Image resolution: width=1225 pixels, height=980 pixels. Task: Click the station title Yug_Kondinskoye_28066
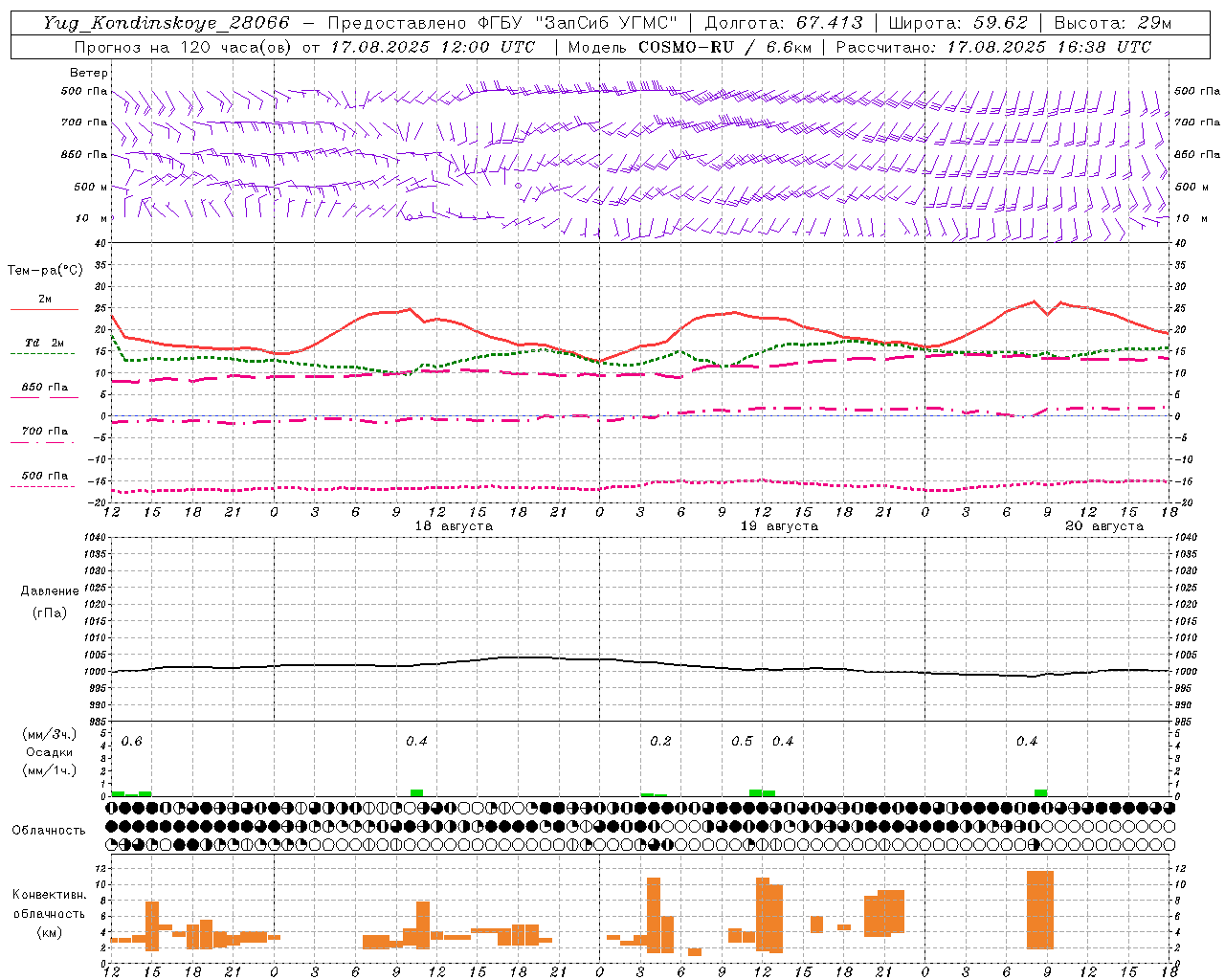(x=166, y=23)
